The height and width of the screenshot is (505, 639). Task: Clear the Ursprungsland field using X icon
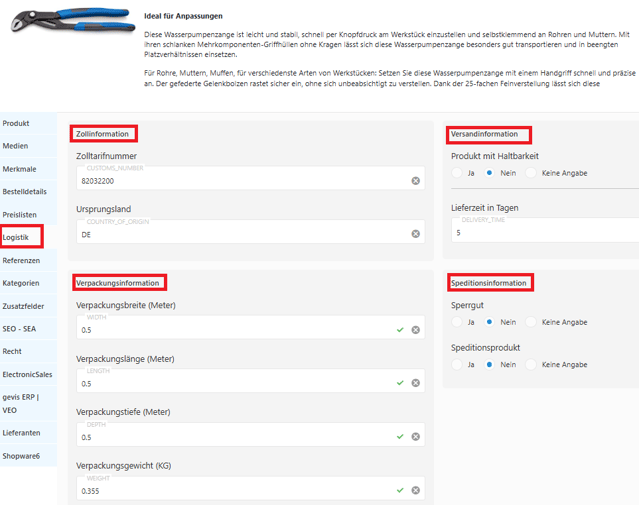coord(415,234)
